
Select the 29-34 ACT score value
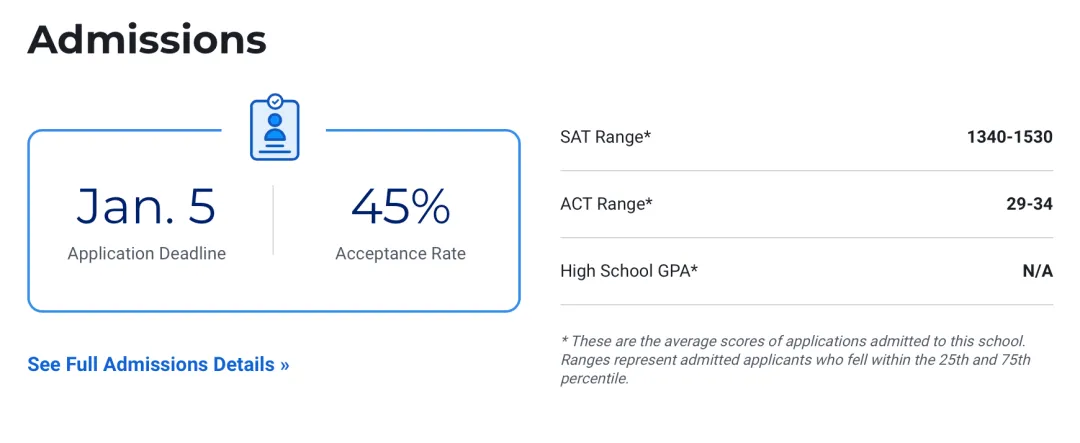point(1029,204)
